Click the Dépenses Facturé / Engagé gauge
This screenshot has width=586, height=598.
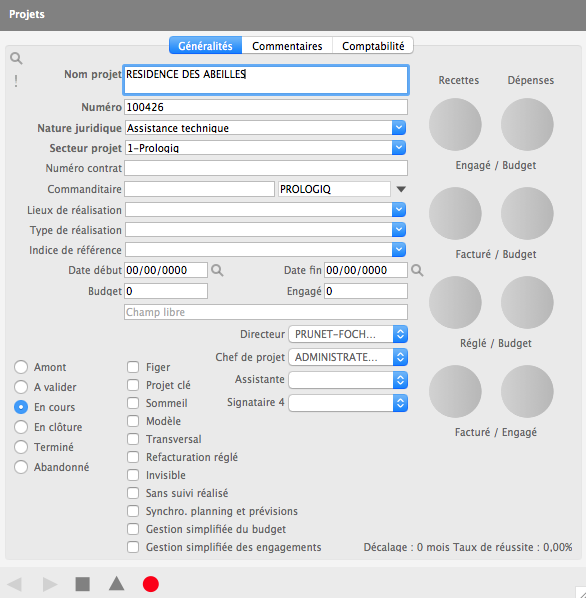click(x=527, y=391)
